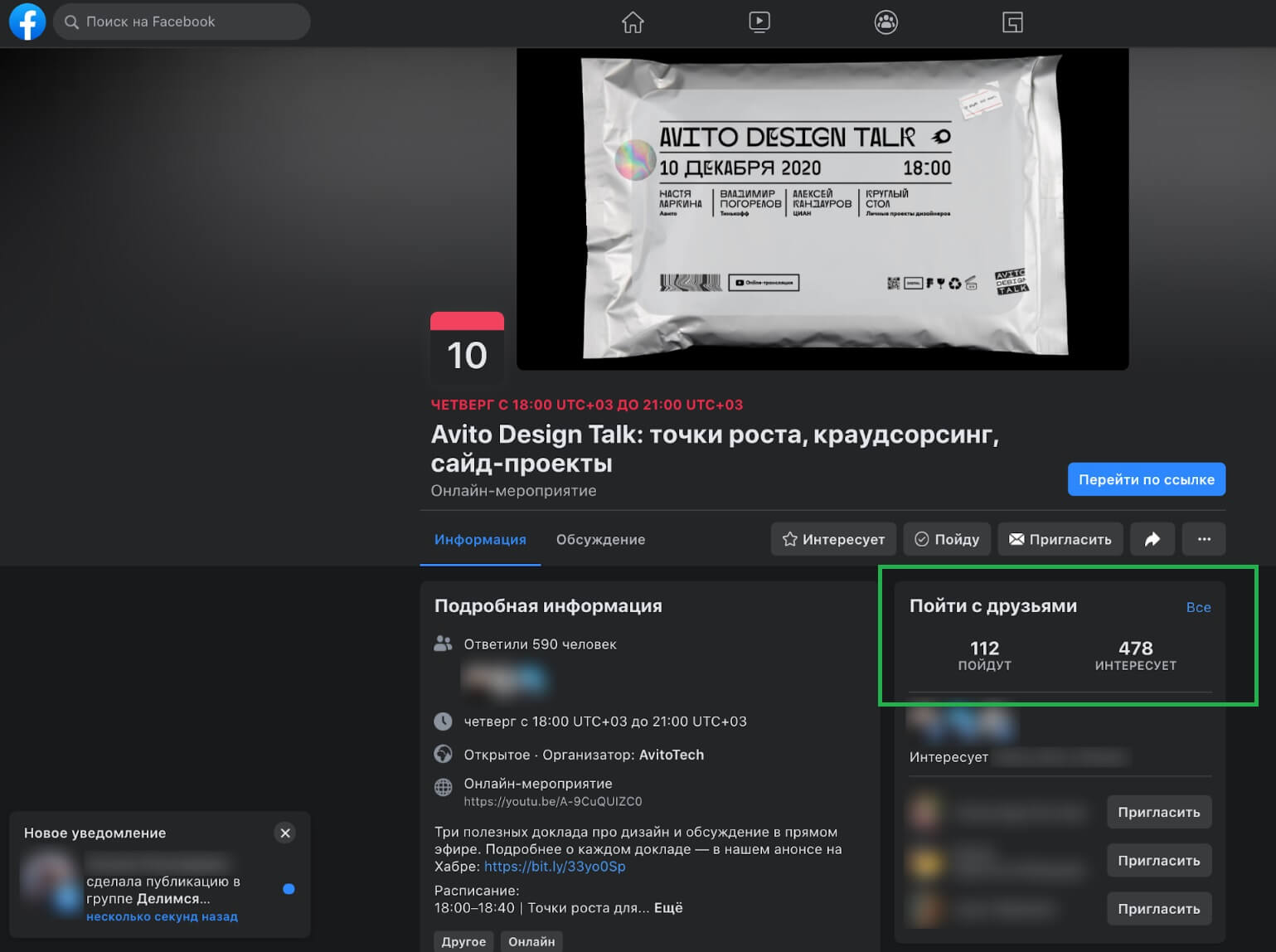Toggle the Интересует star button
The image size is (1276, 952).
click(833, 539)
